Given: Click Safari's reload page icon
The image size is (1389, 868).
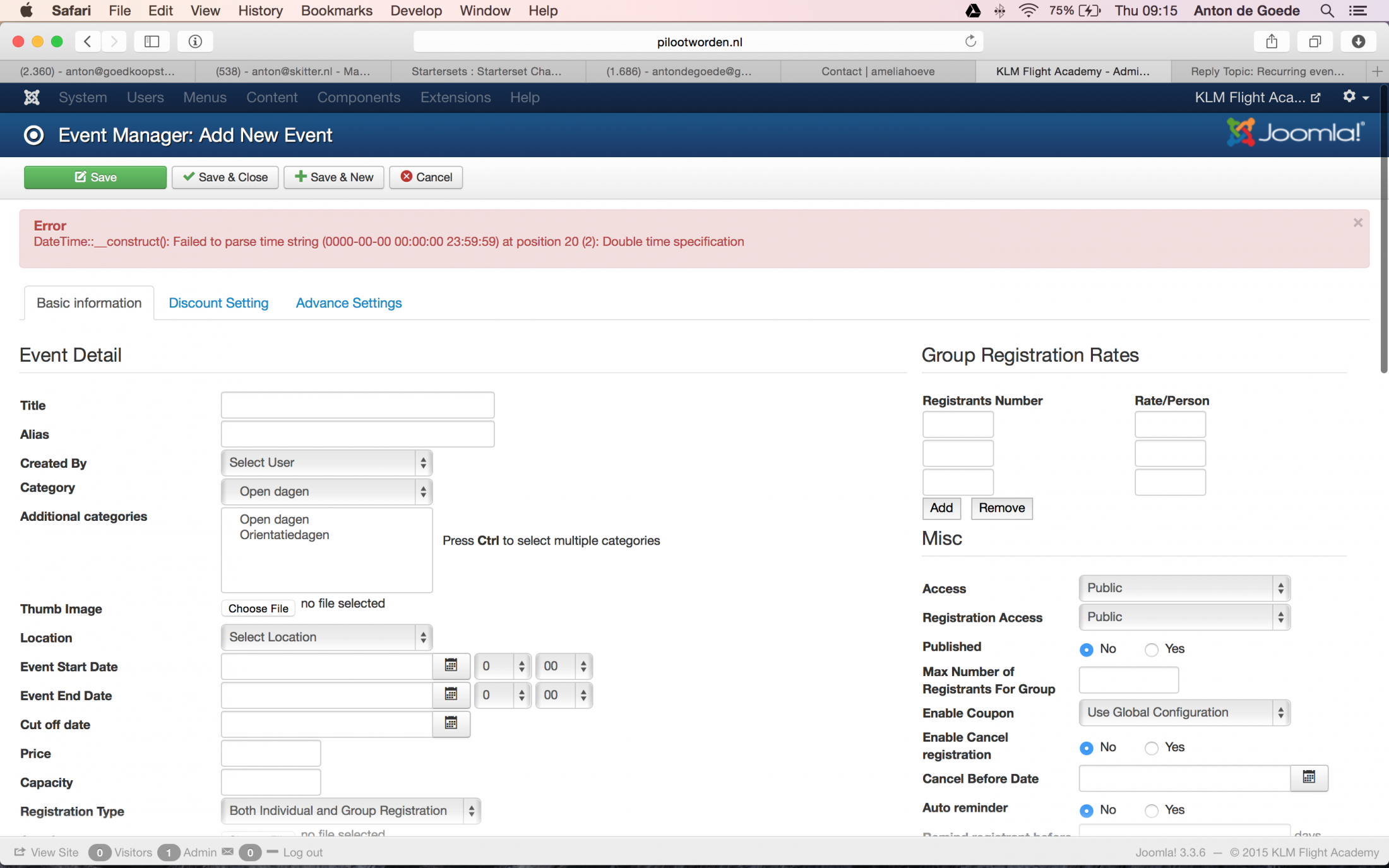Looking at the screenshot, I should pyautogui.click(x=970, y=42).
